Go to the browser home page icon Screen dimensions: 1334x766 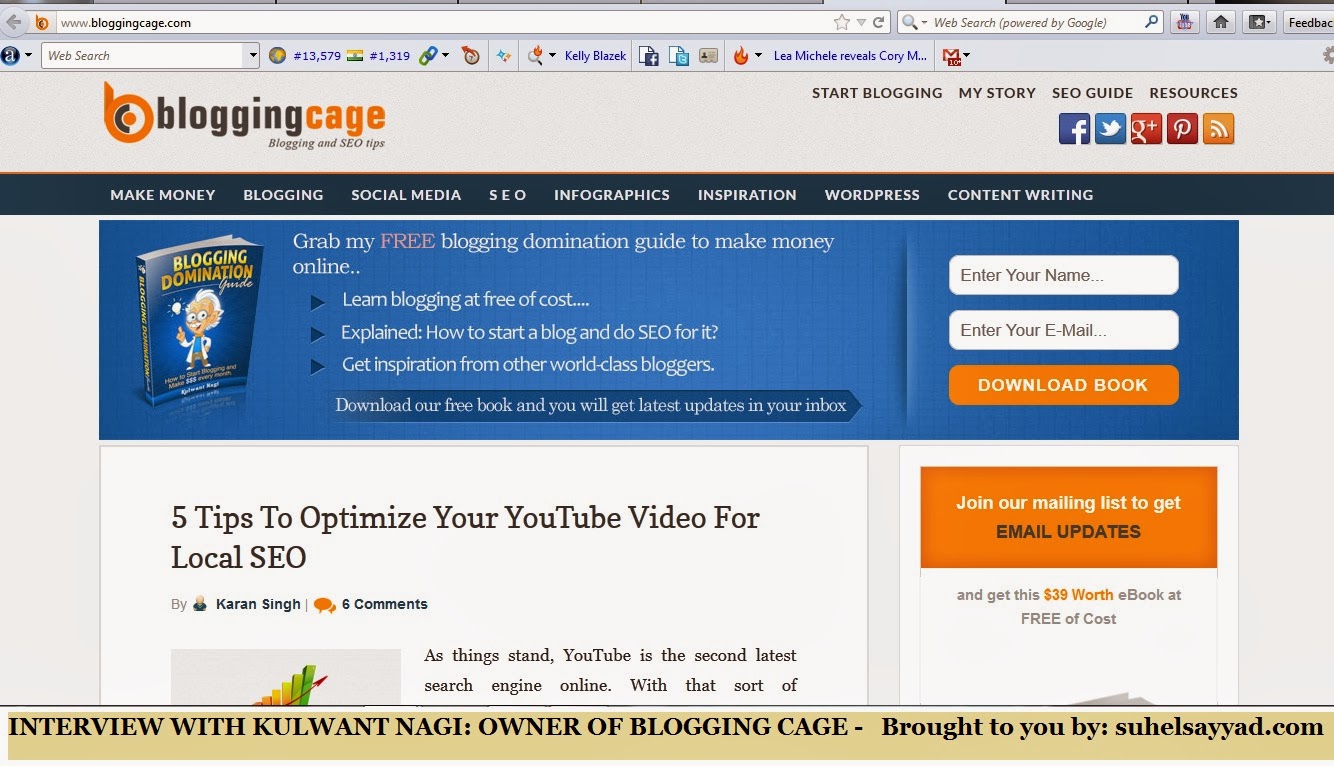coord(1220,22)
